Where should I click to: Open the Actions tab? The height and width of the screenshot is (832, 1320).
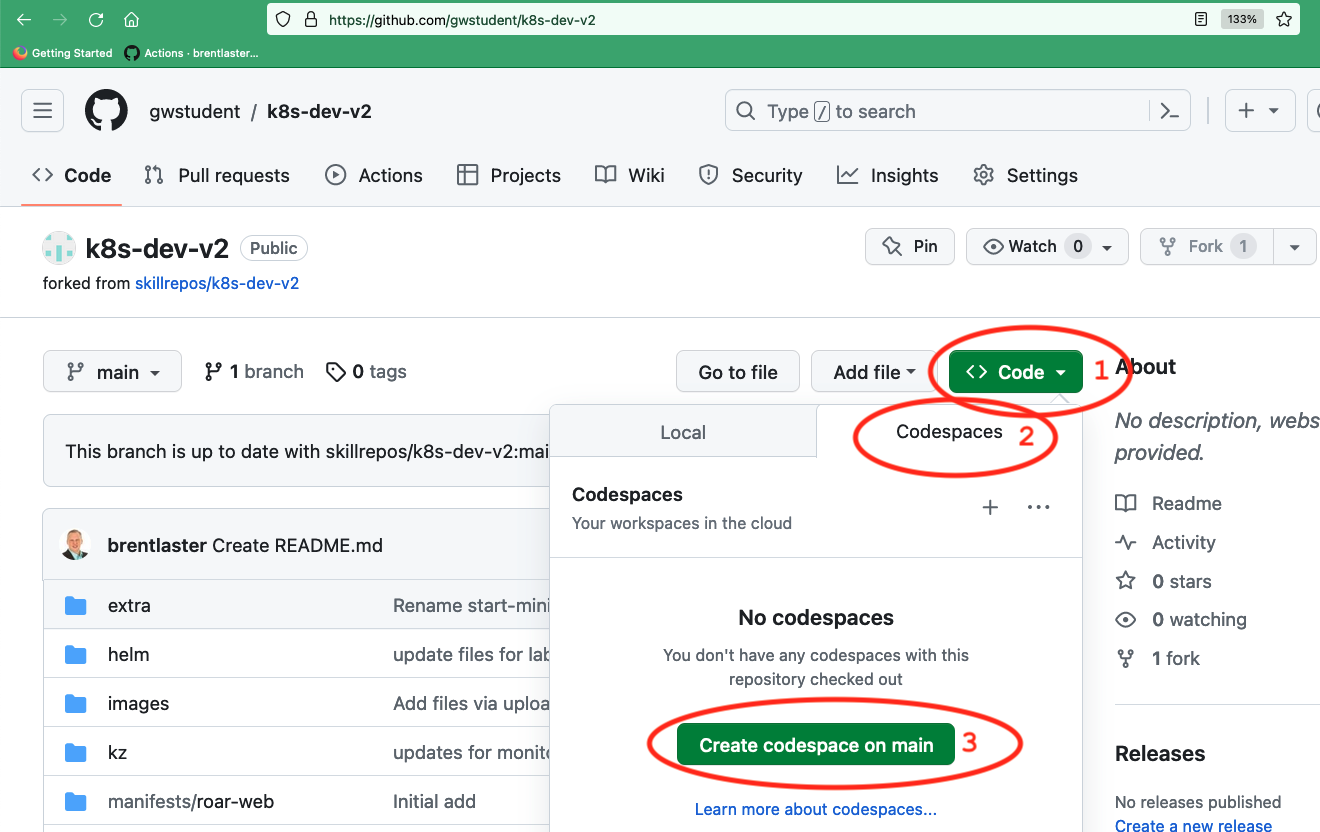point(374,175)
